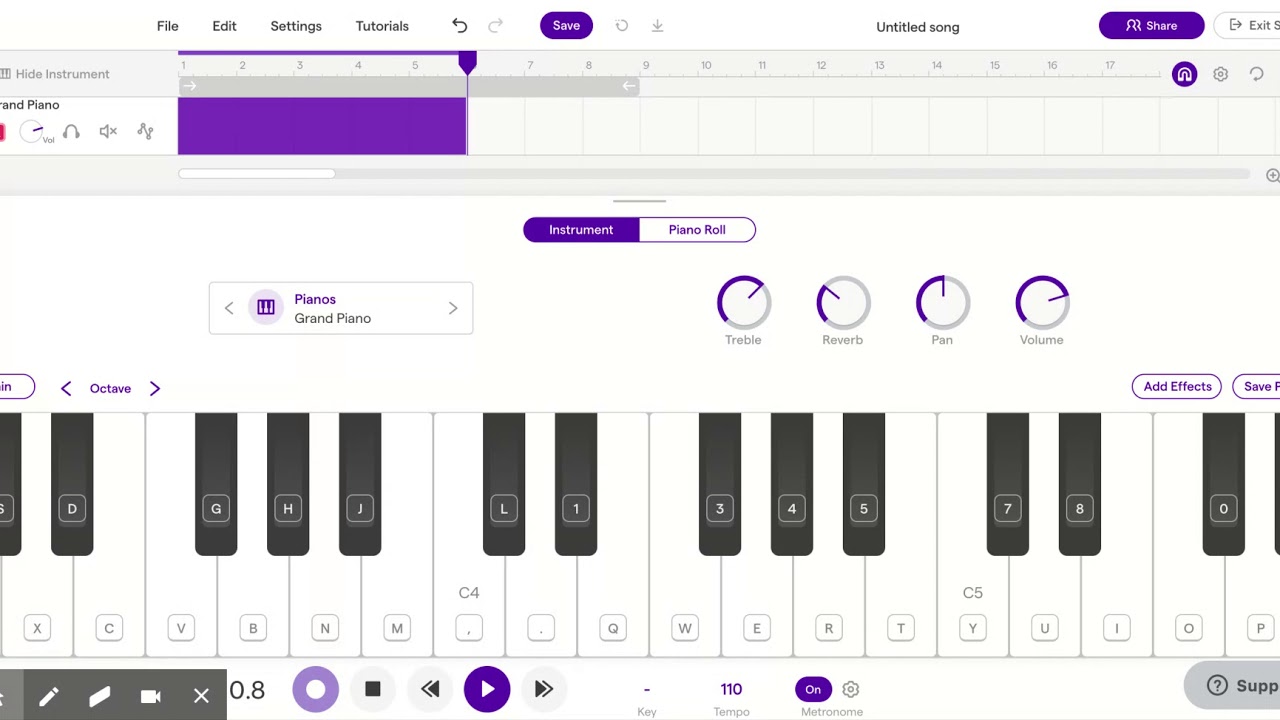1280x720 pixels.
Task: Click the redo arrow icon
Action: pyautogui.click(x=495, y=26)
